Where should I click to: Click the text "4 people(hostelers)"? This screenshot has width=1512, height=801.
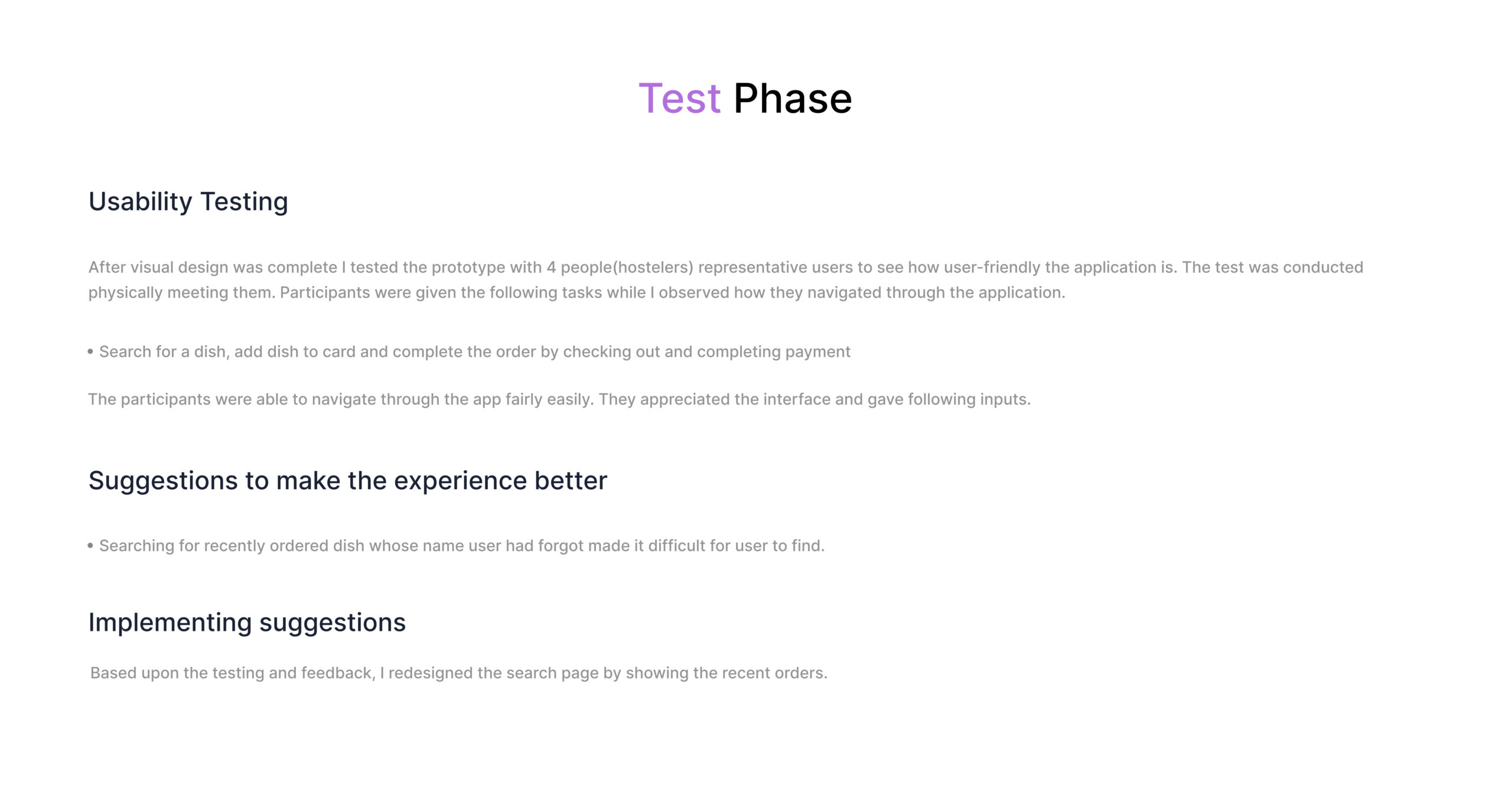tap(620, 268)
